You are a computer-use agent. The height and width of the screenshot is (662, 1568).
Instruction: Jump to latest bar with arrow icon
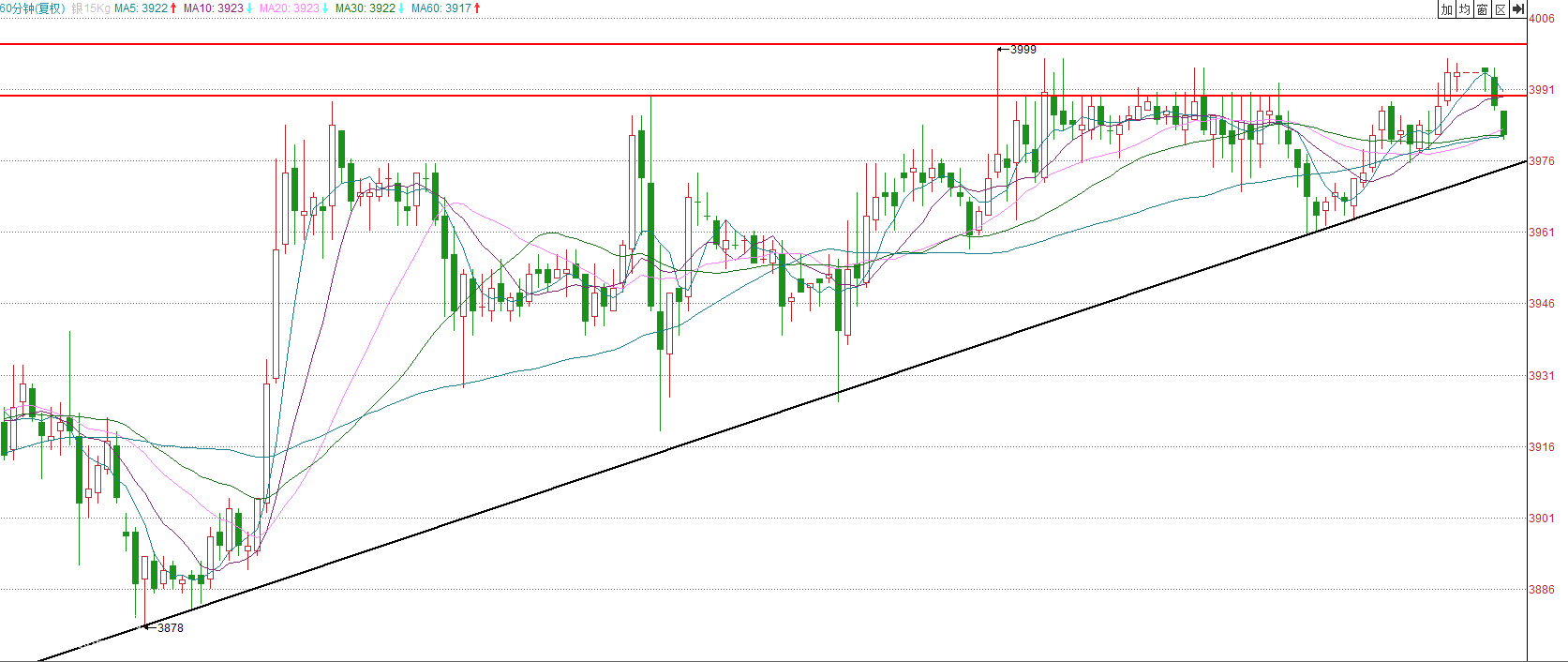point(1518,9)
